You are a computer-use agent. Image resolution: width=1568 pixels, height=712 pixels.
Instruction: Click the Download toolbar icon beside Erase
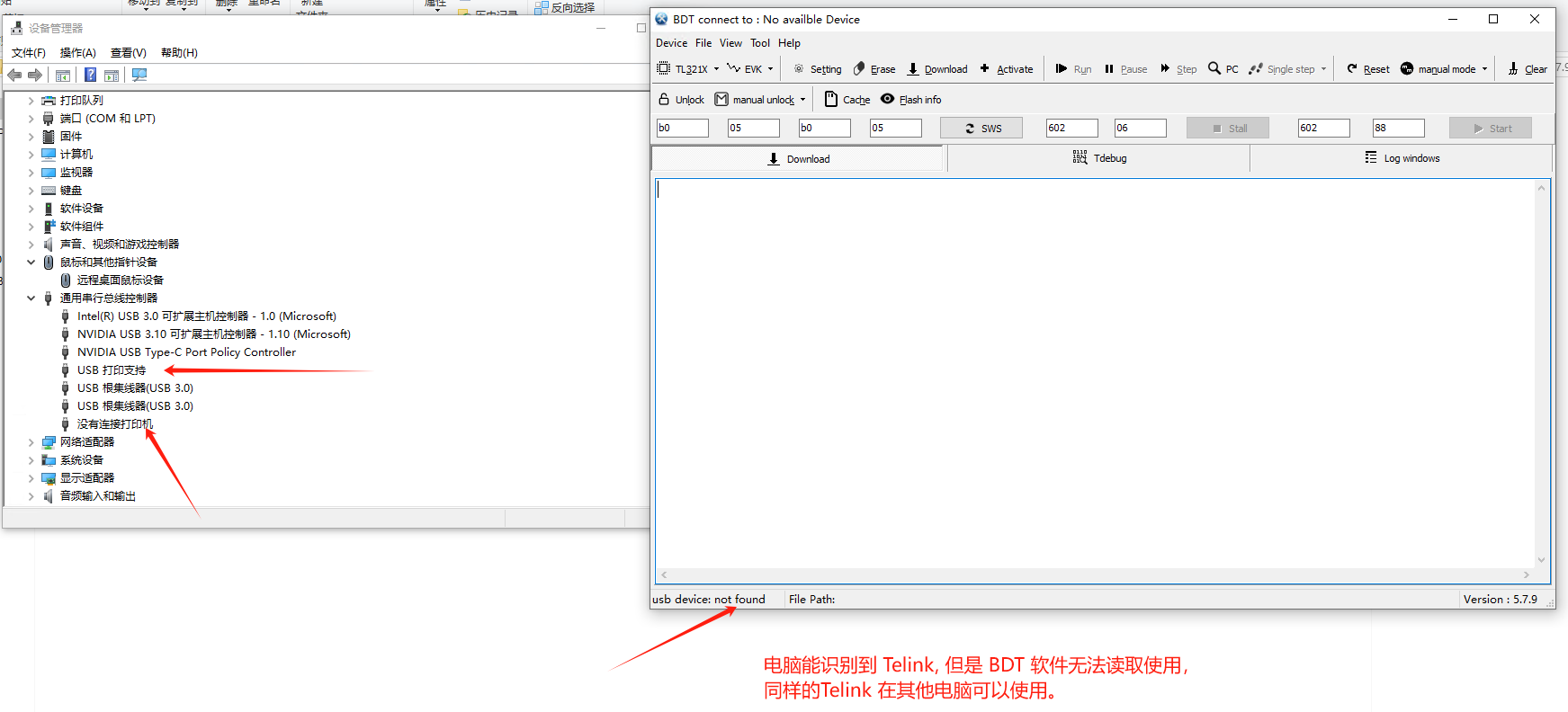click(x=937, y=69)
